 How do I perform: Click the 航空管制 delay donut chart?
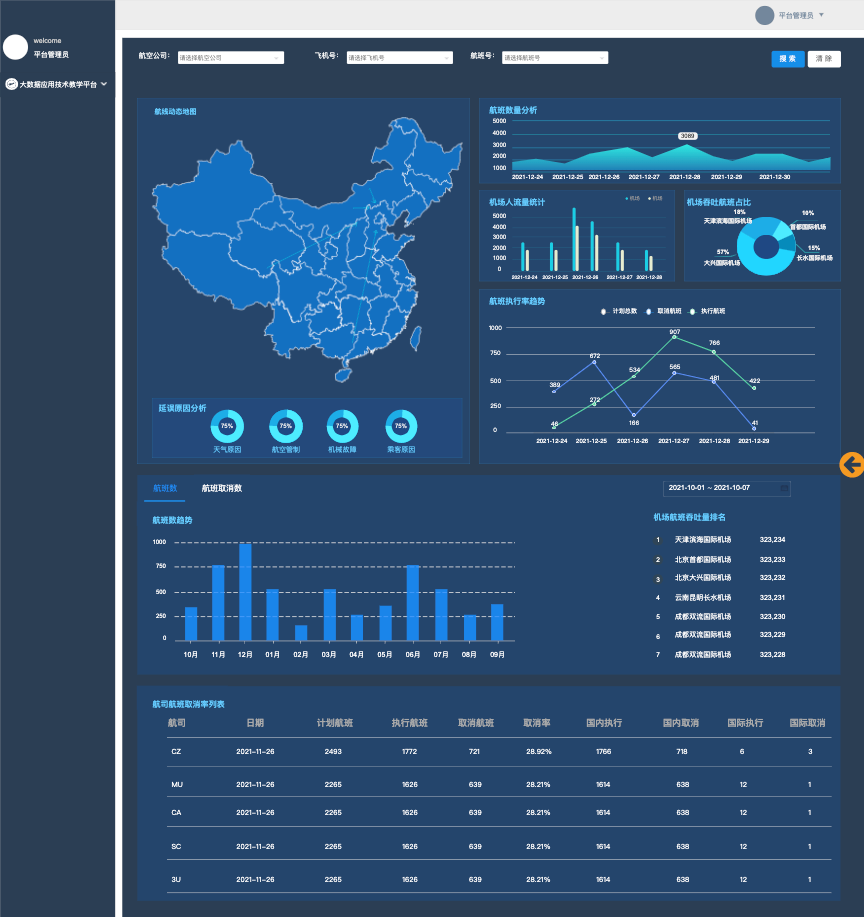click(x=286, y=426)
